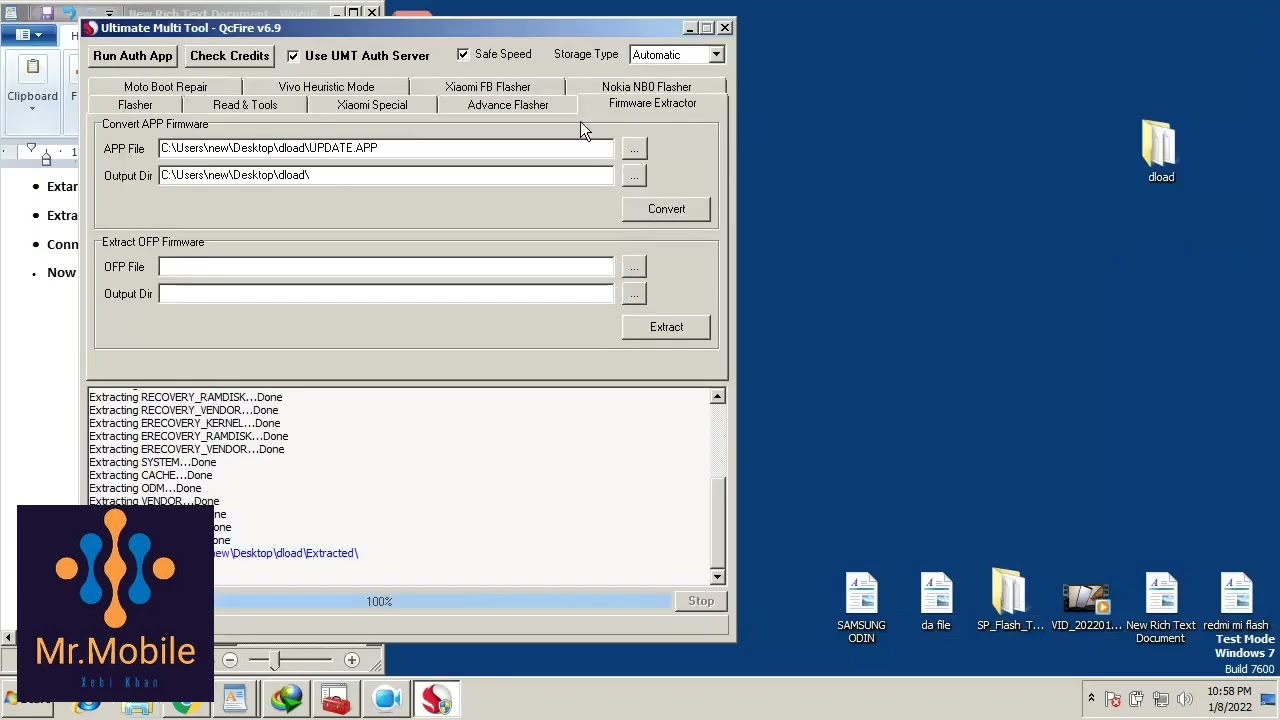The width and height of the screenshot is (1280, 720).
Task: Click 'Extracting RECOVERY_RAMDISK...Done' log line
Action: point(185,397)
